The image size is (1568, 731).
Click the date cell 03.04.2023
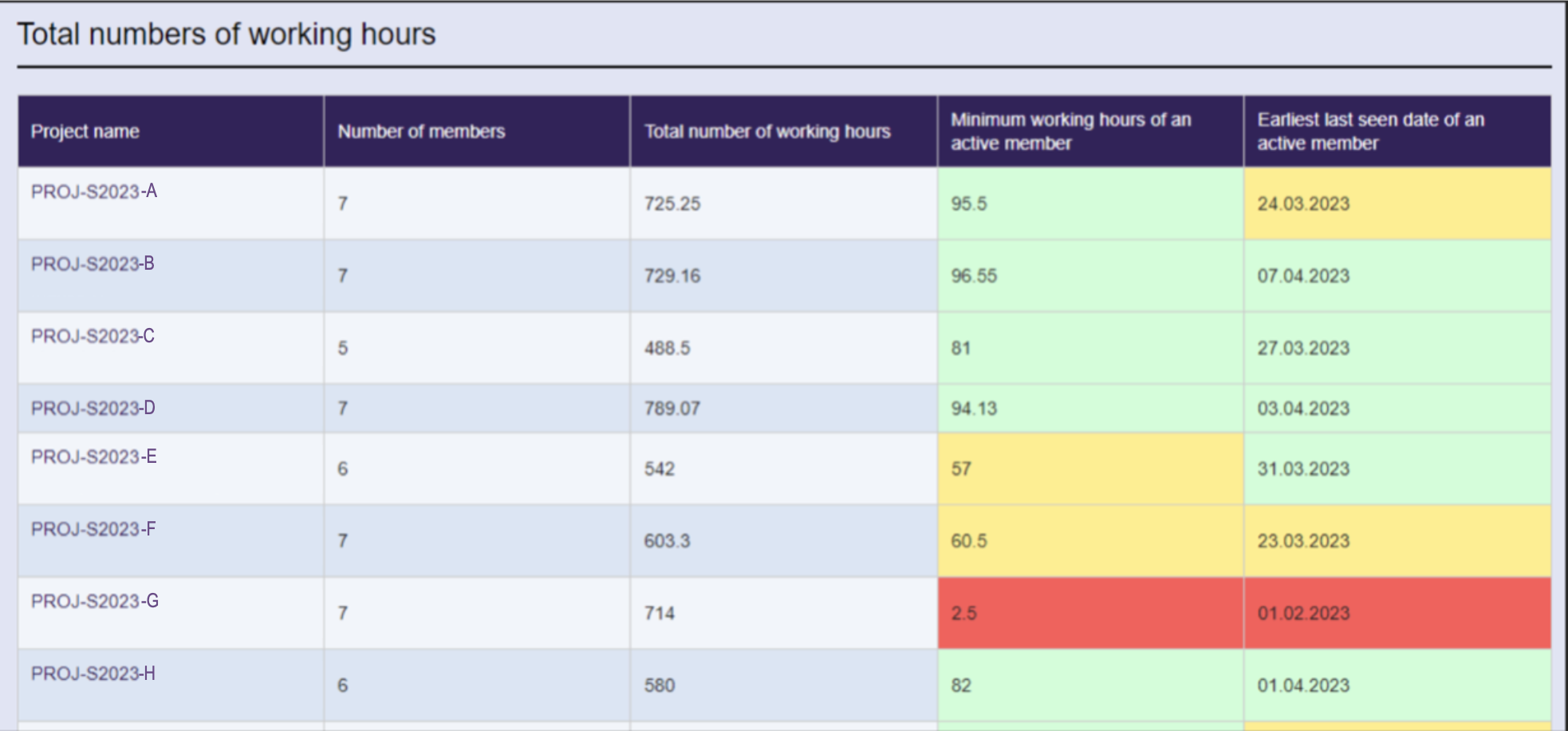click(1397, 409)
